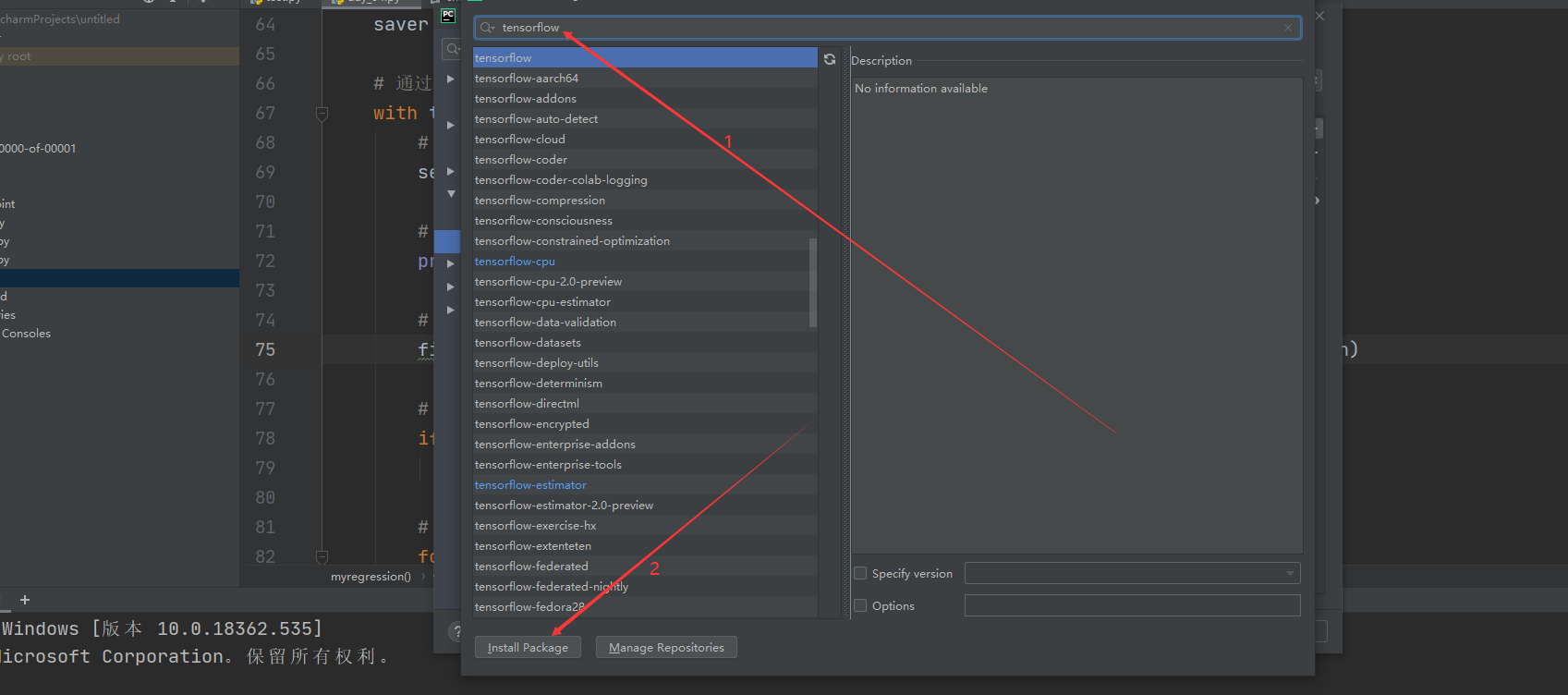Select tensorflow-encrypted package

[x=645, y=423]
